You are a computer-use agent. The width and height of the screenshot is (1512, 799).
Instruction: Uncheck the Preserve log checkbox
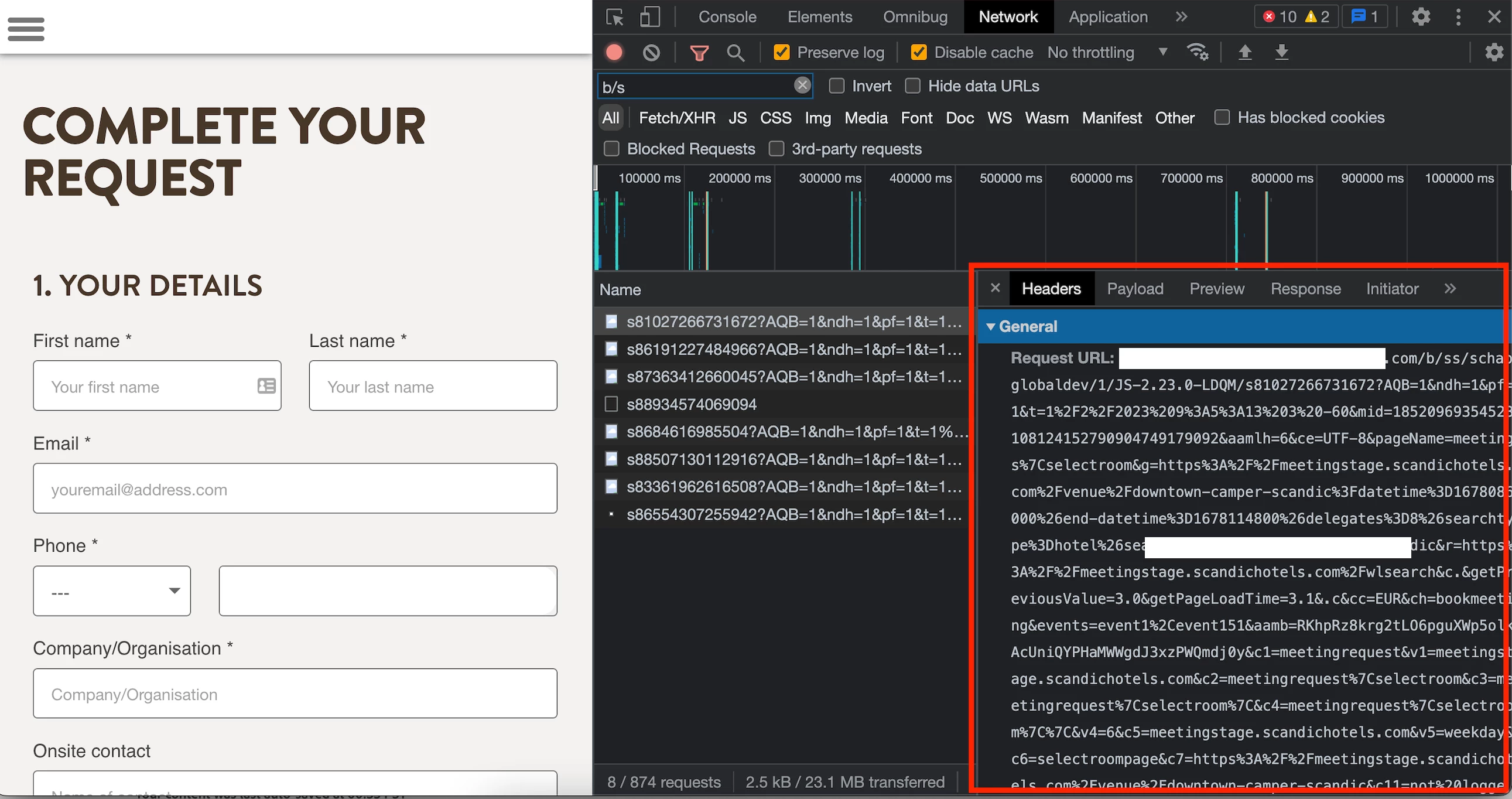[x=781, y=53]
